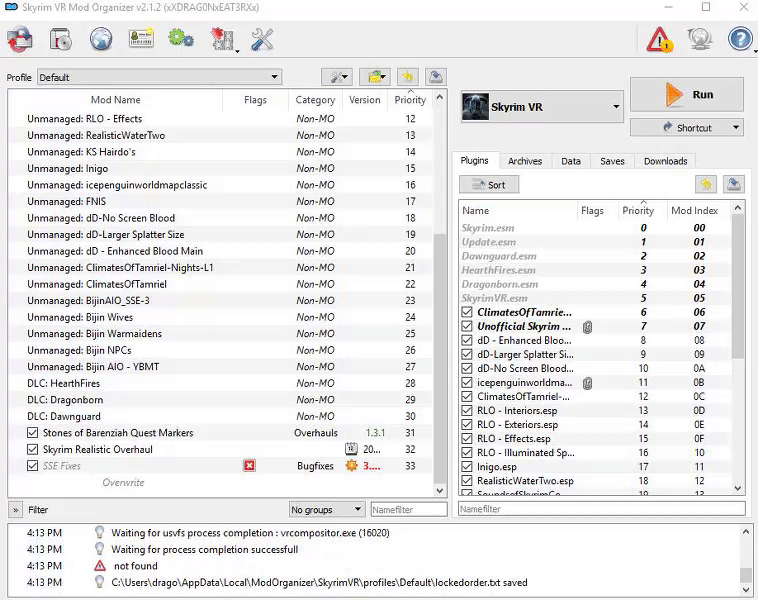Open the Configure Profiles icon

[141, 39]
